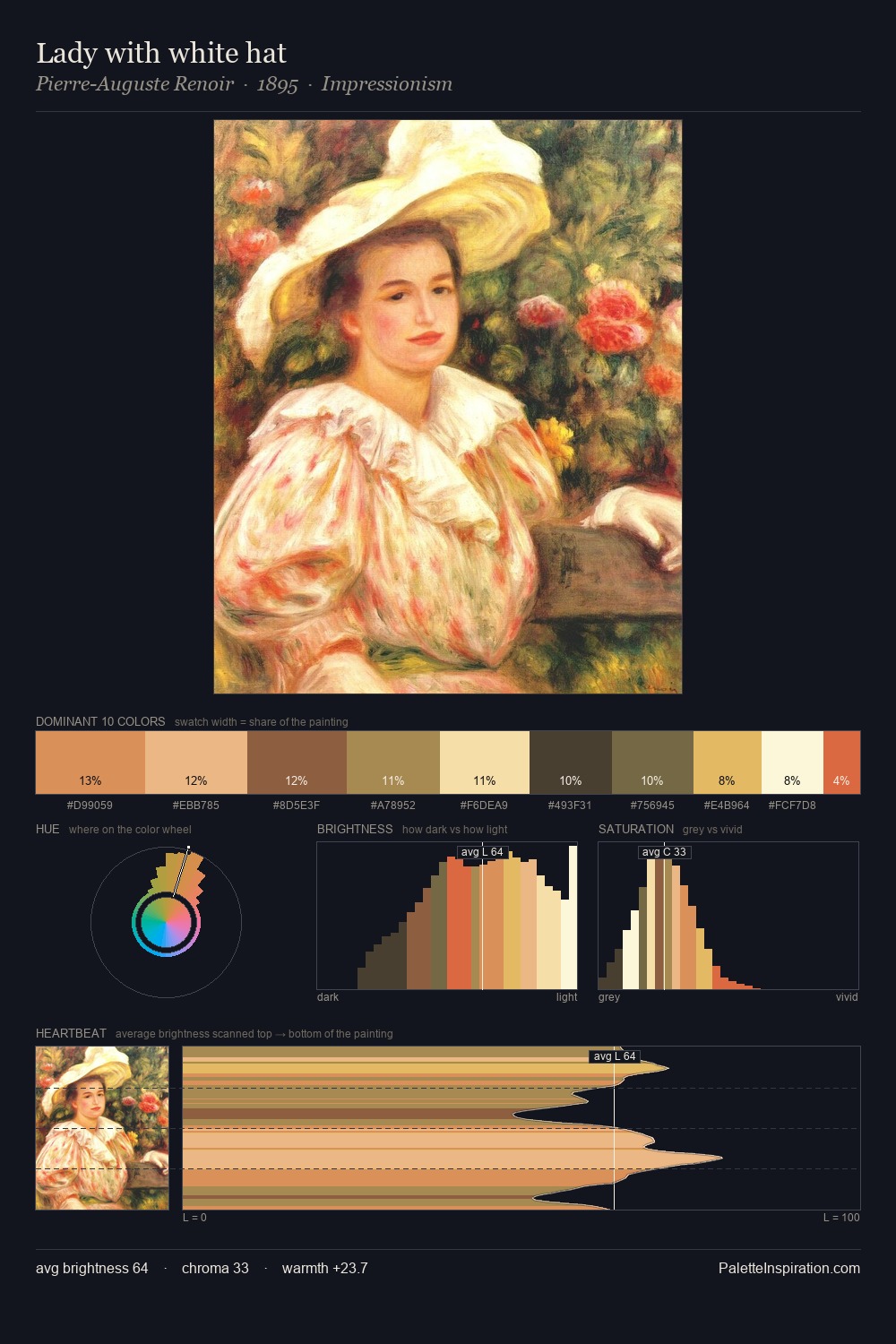Click the 'L = 0' axis label

coord(194,1218)
